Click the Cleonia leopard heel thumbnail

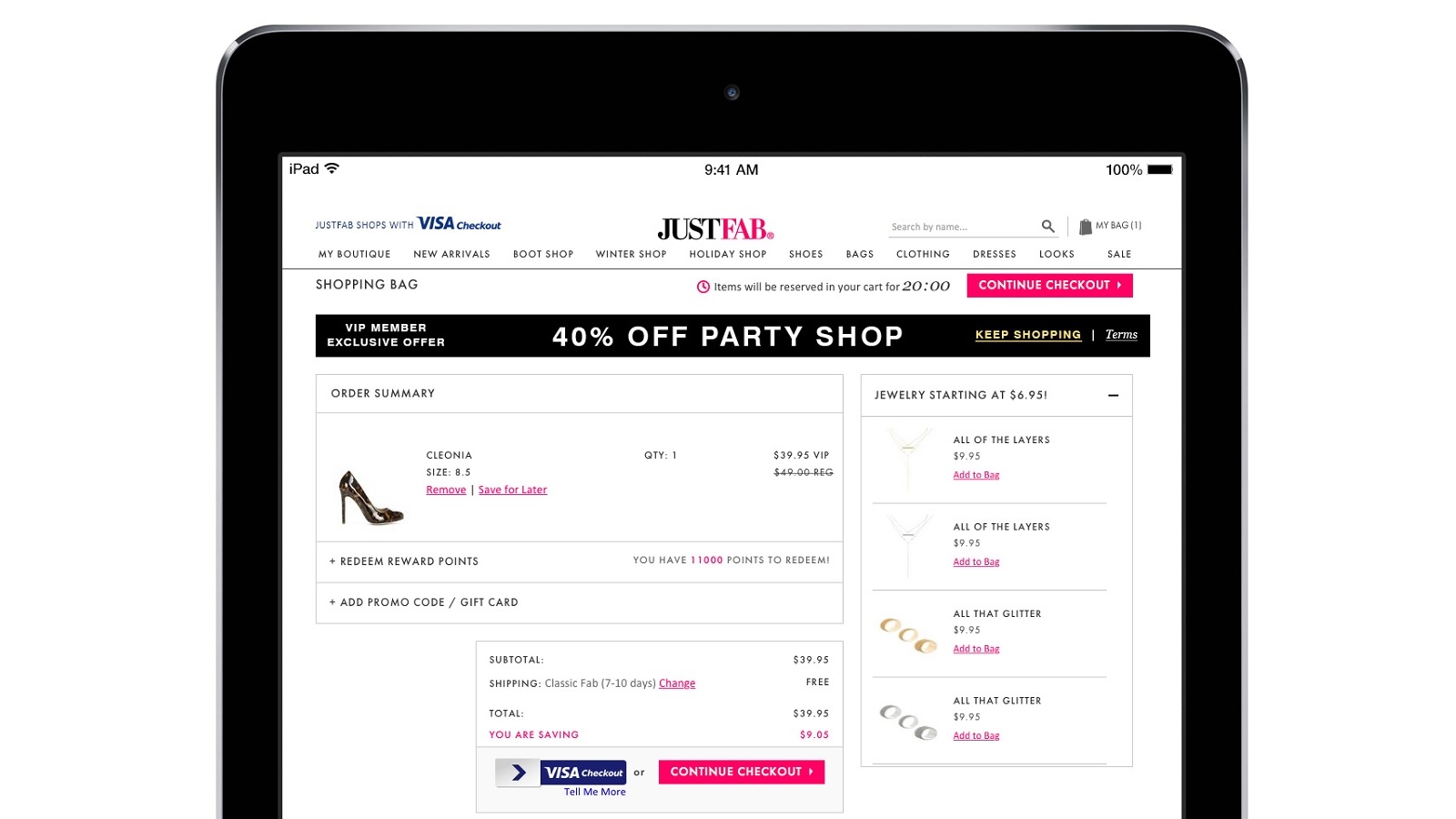click(x=370, y=498)
